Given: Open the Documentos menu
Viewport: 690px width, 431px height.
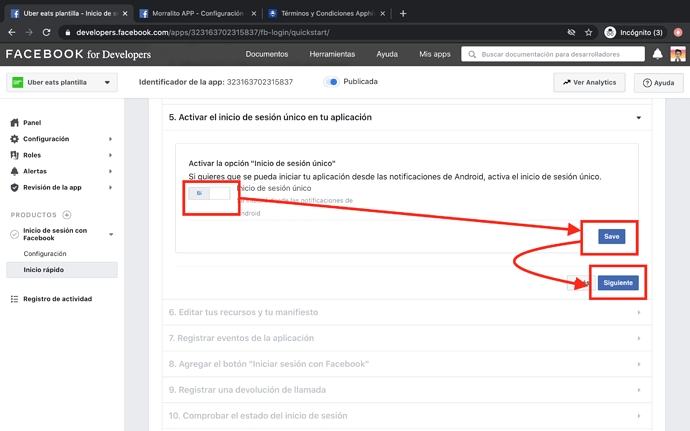Looking at the screenshot, I should 267,54.
